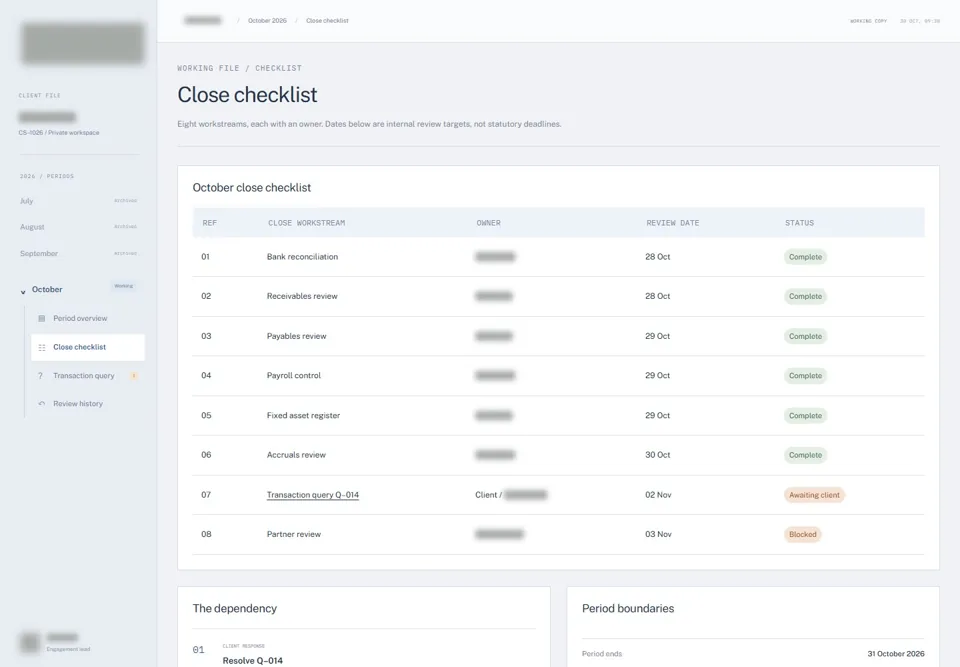Click the 31 October 2026 period end value
Image resolution: width=960 pixels, height=667 pixels.
click(896, 654)
